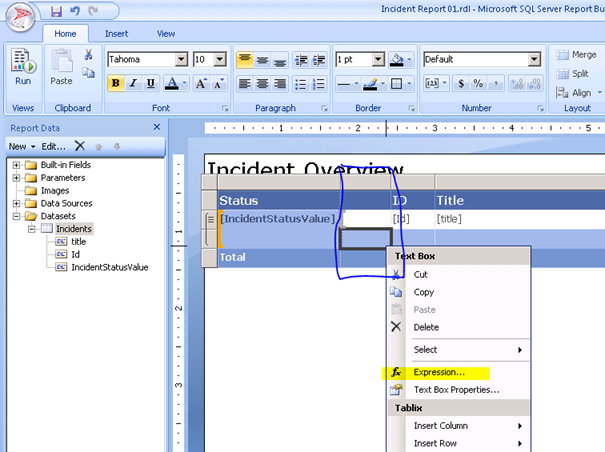Click the Merge cells button

pyautogui.click(x=576, y=55)
